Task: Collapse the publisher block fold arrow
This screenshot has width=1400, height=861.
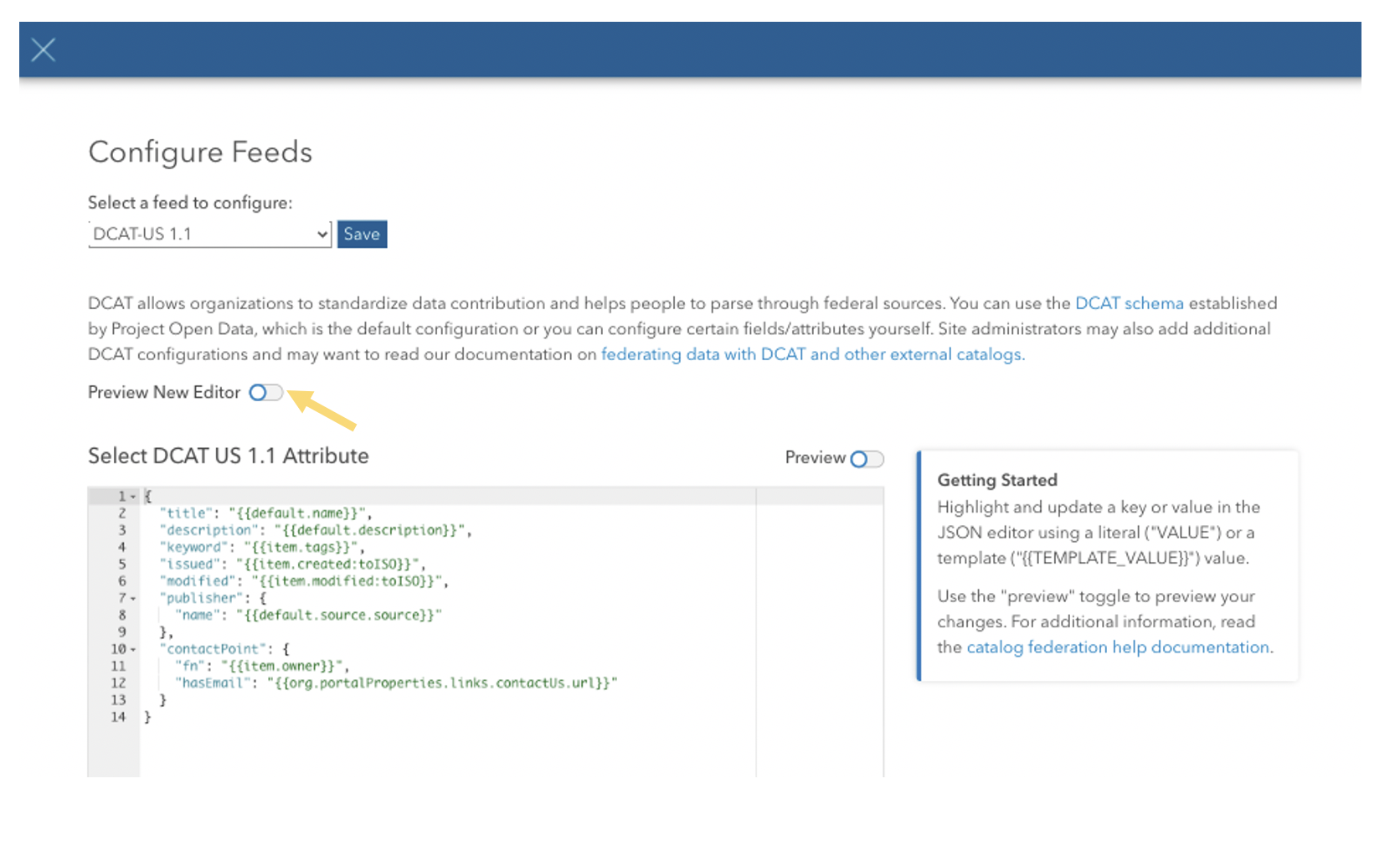Action: pyautogui.click(x=133, y=599)
